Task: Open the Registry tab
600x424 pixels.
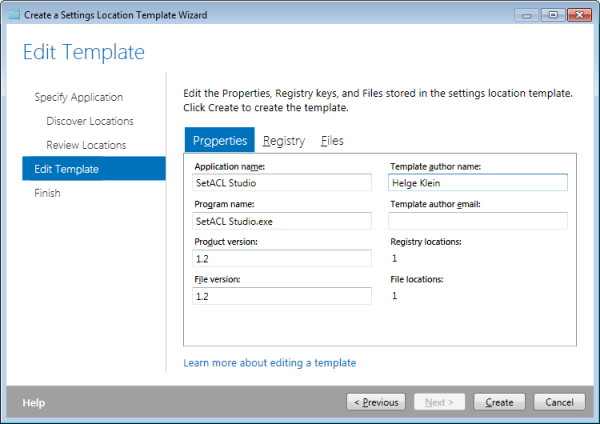Action: pyautogui.click(x=284, y=141)
